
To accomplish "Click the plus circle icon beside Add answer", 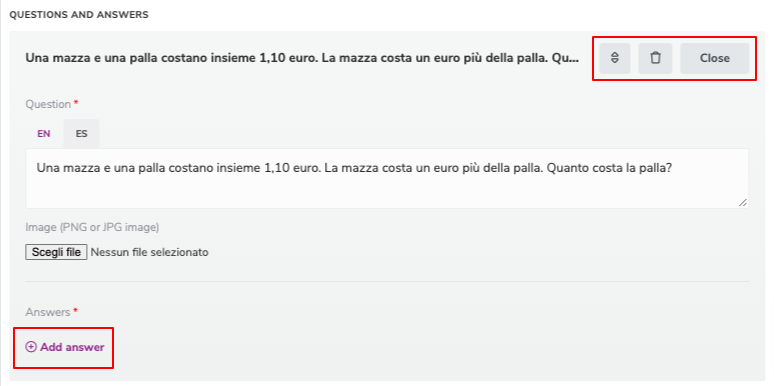I will coord(31,347).
